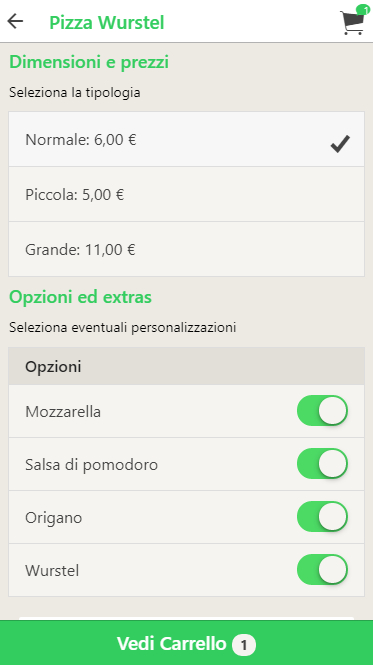Tap the Salsa di pomodoro label text

(x=91, y=465)
